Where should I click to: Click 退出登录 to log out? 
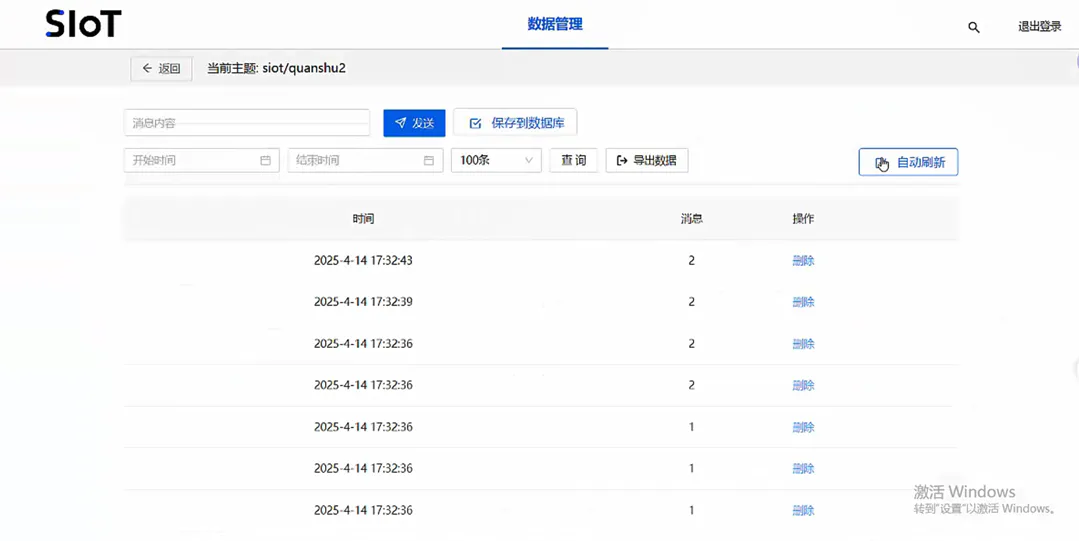point(1040,27)
